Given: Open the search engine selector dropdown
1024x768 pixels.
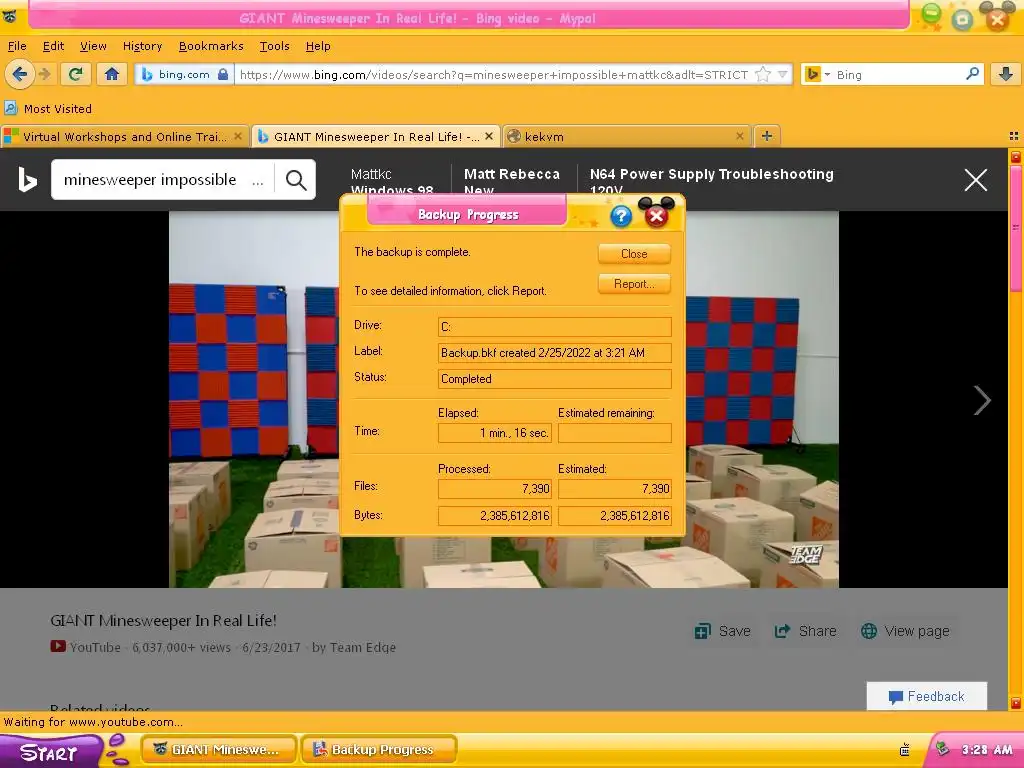Looking at the screenshot, I should click(x=817, y=74).
